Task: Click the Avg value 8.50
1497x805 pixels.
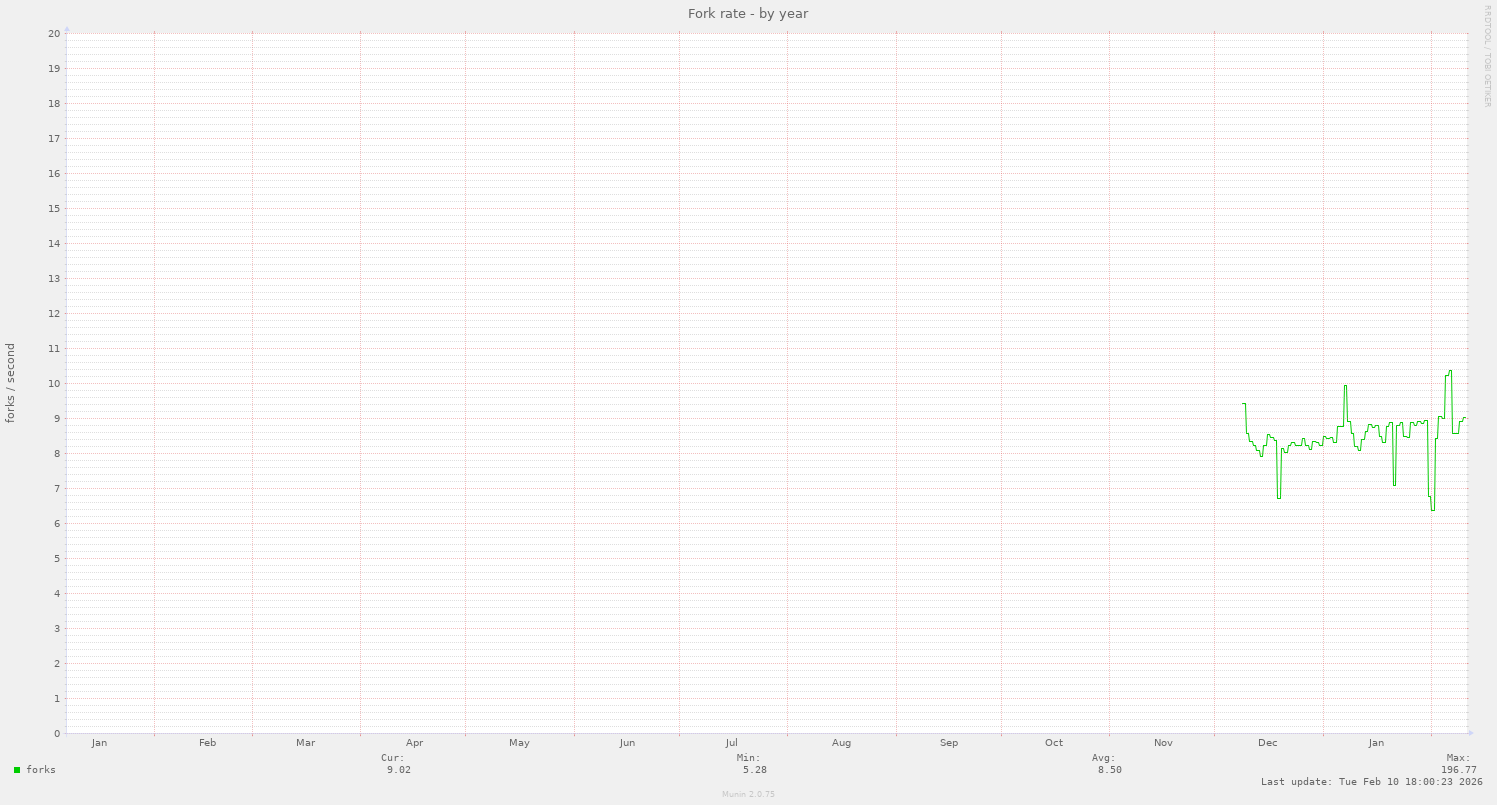Action: pyautogui.click(x=1109, y=770)
